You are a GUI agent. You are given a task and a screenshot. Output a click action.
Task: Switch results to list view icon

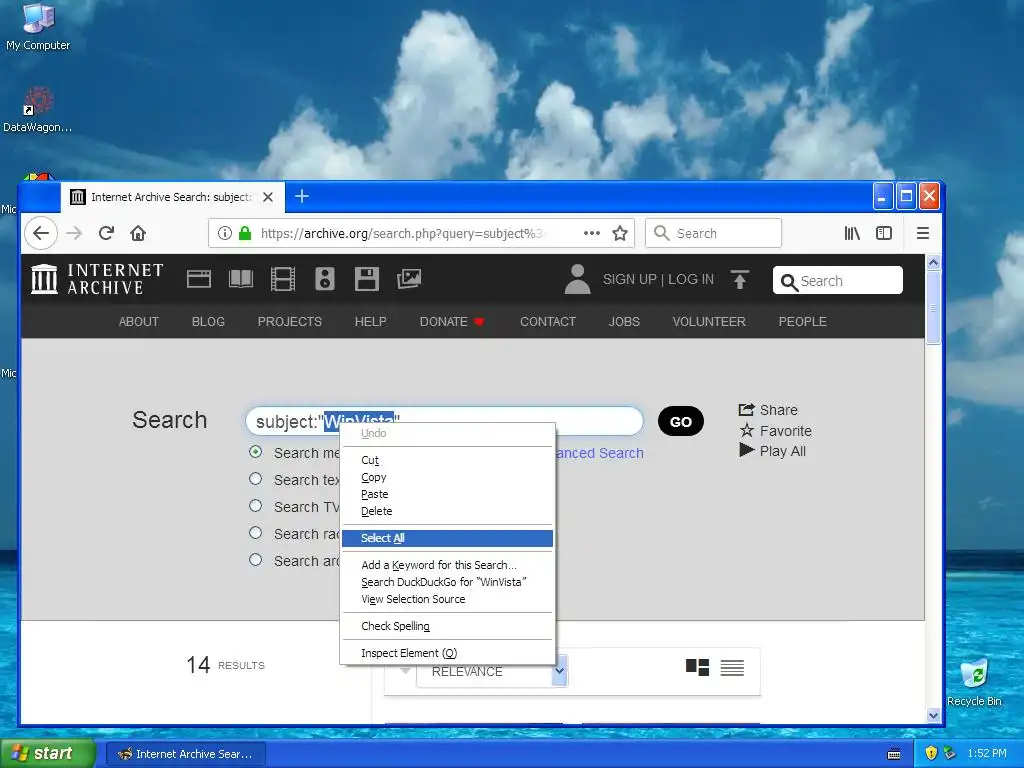point(732,667)
